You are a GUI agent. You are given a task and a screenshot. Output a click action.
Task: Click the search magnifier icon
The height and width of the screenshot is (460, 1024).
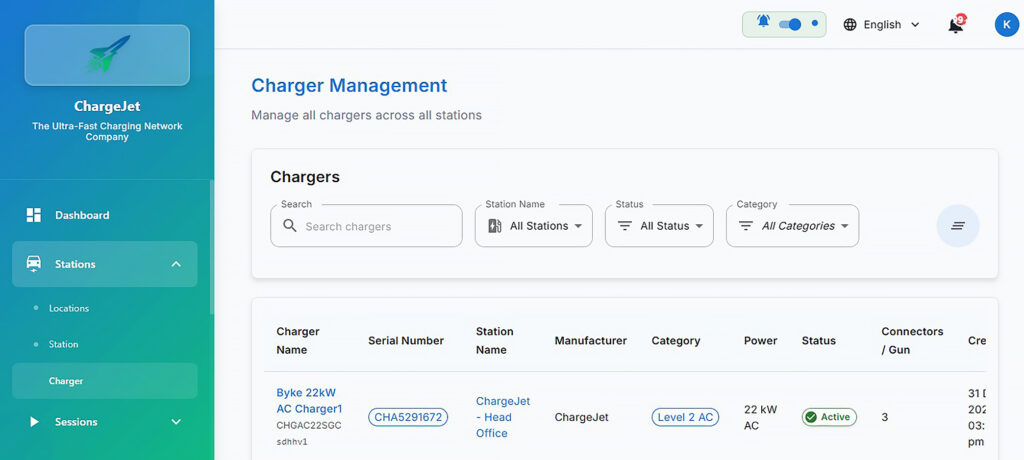pos(290,226)
